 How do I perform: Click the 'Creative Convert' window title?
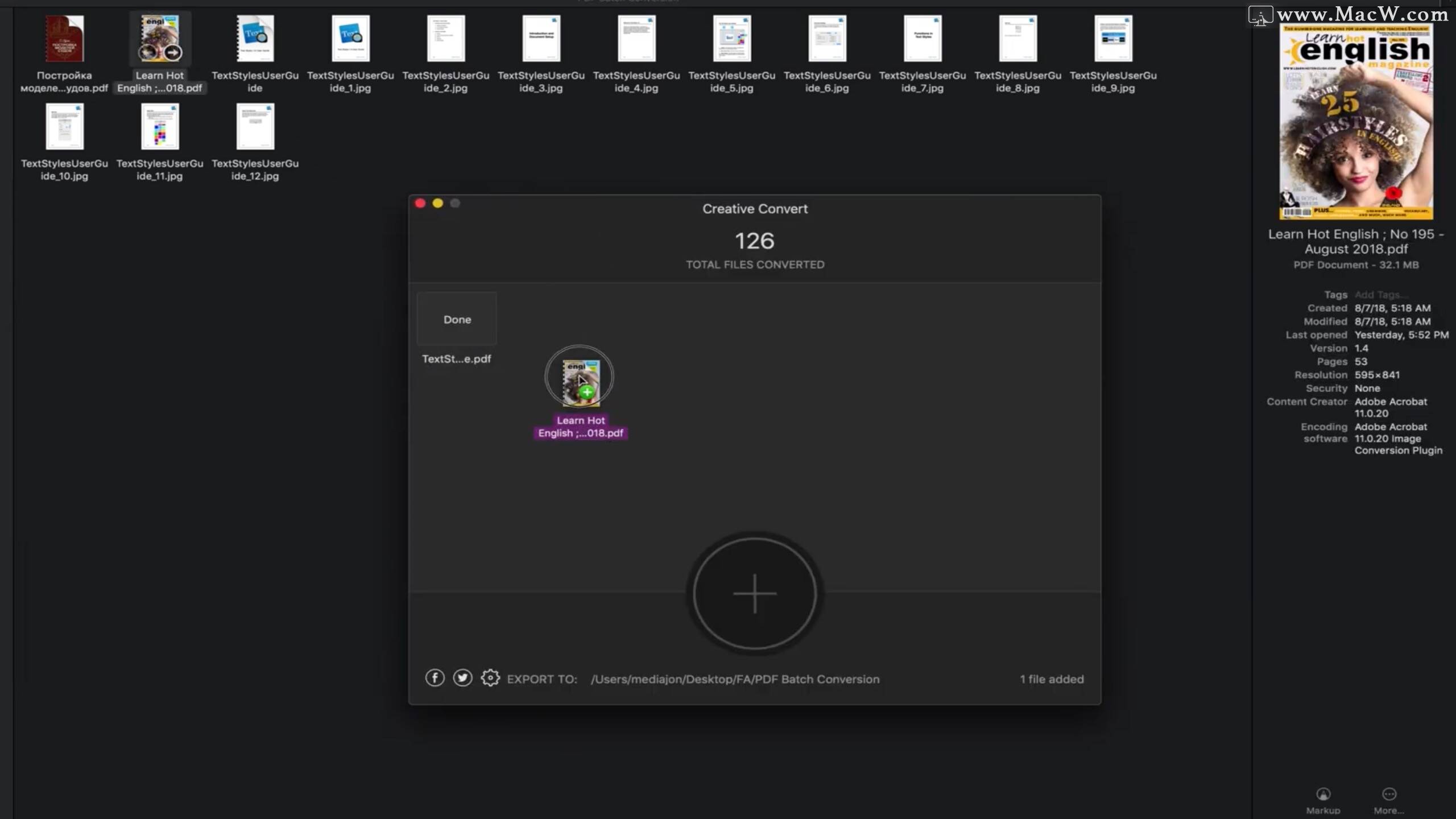(x=755, y=209)
